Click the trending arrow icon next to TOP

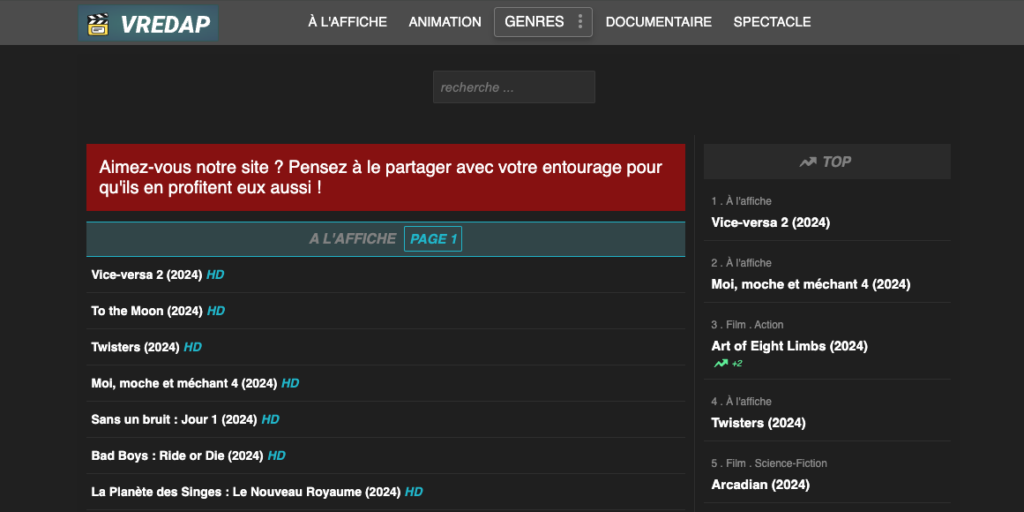click(x=808, y=162)
